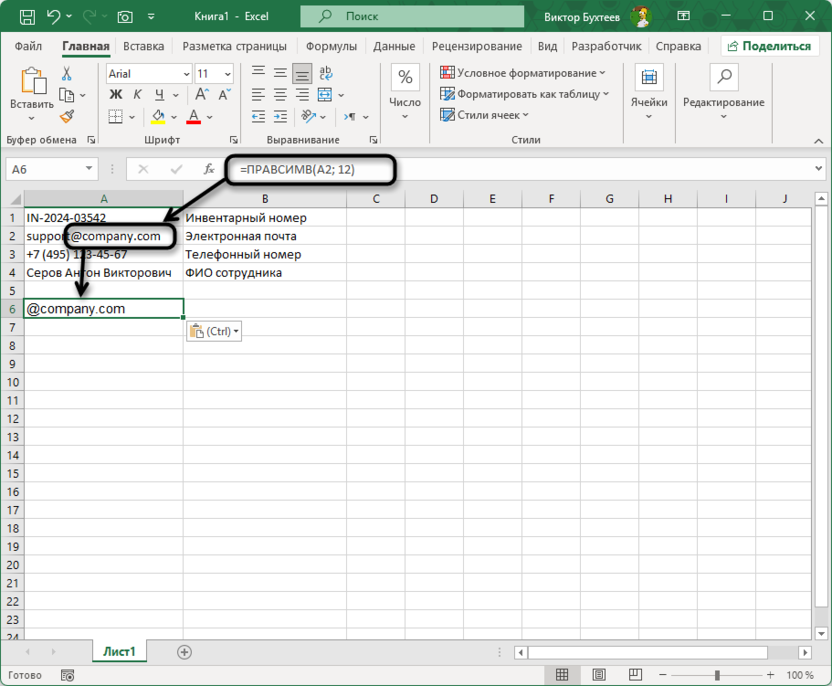Click the Ячейки cells icon

pyautogui.click(x=648, y=94)
